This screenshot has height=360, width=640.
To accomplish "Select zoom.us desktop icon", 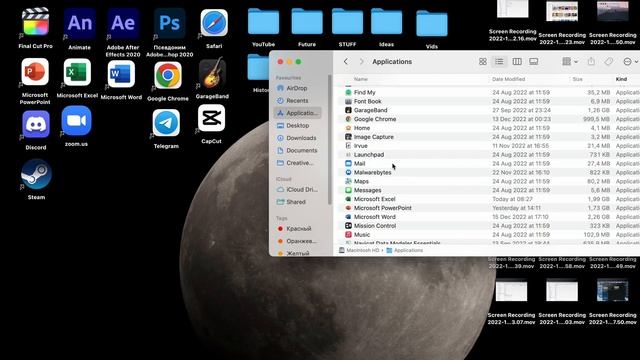I will tap(76, 121).
